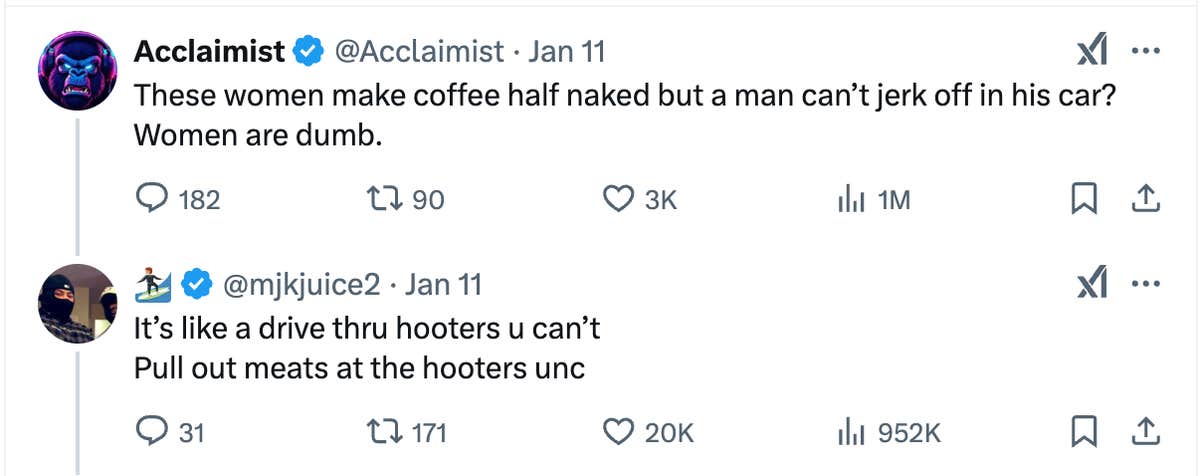
Task: Open the Acclaimist display name profile
Action: 209,51
